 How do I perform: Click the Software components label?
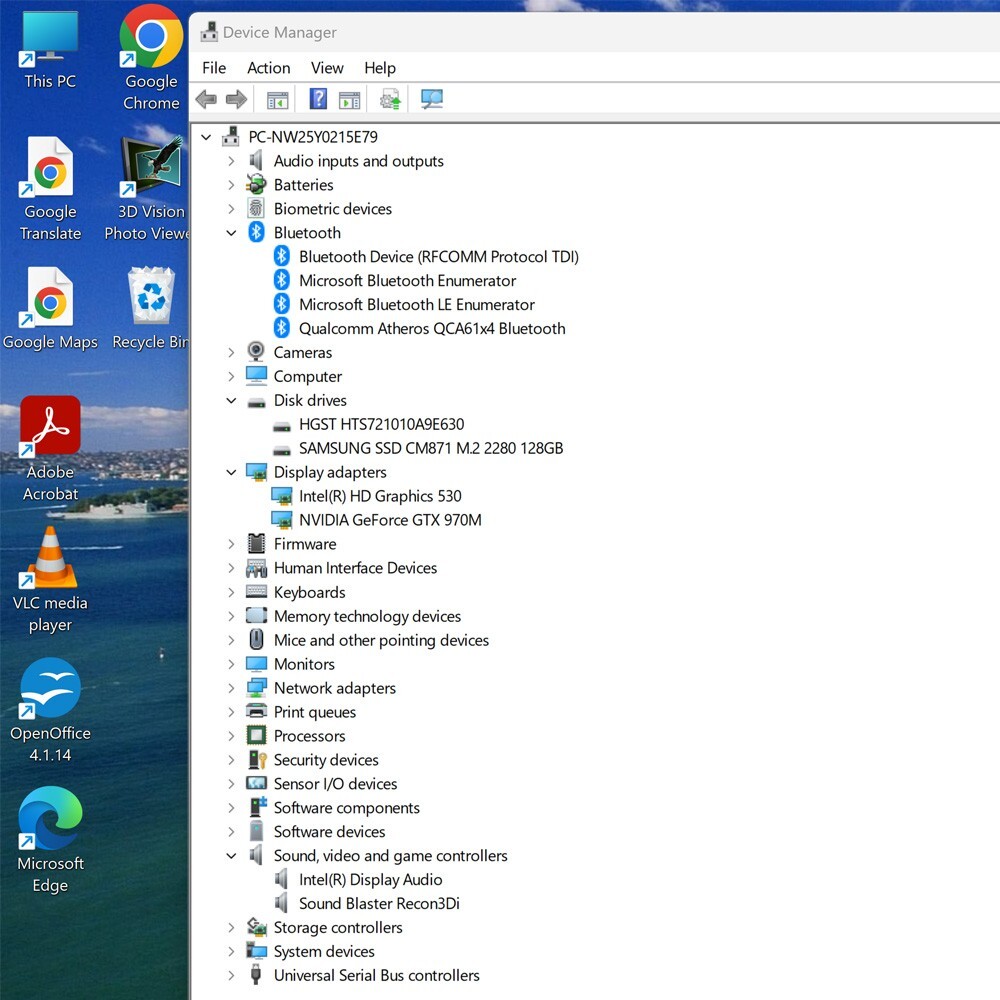click(347, 807)
